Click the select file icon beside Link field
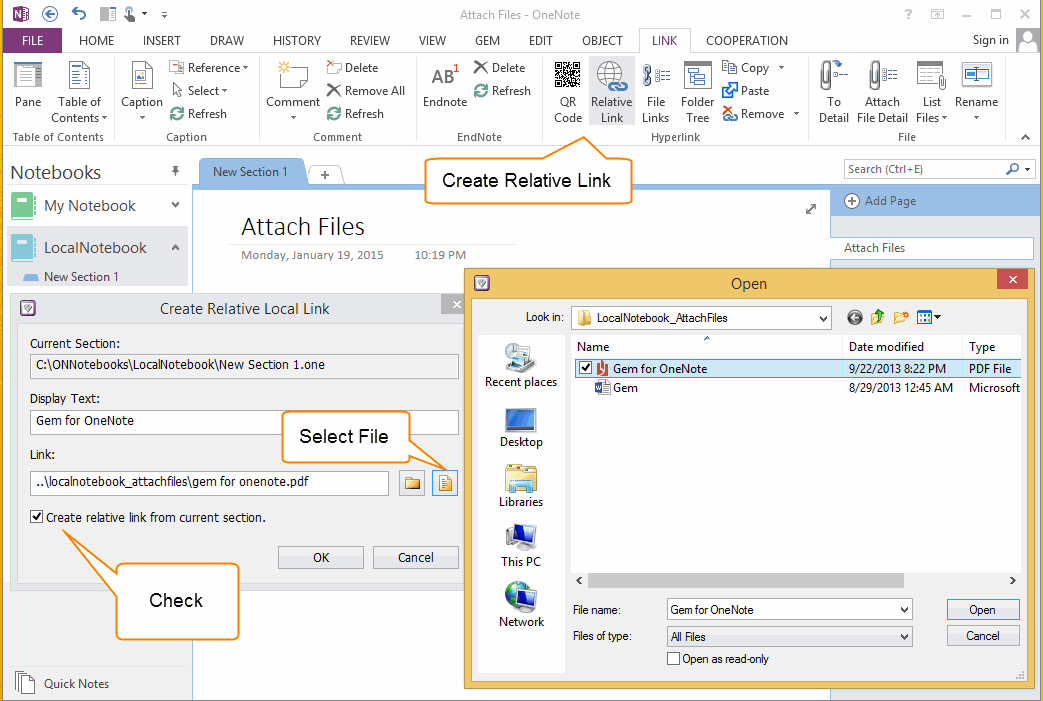Image resolution: width=1043 pixels, height=701 pixels. pos(445,484)
